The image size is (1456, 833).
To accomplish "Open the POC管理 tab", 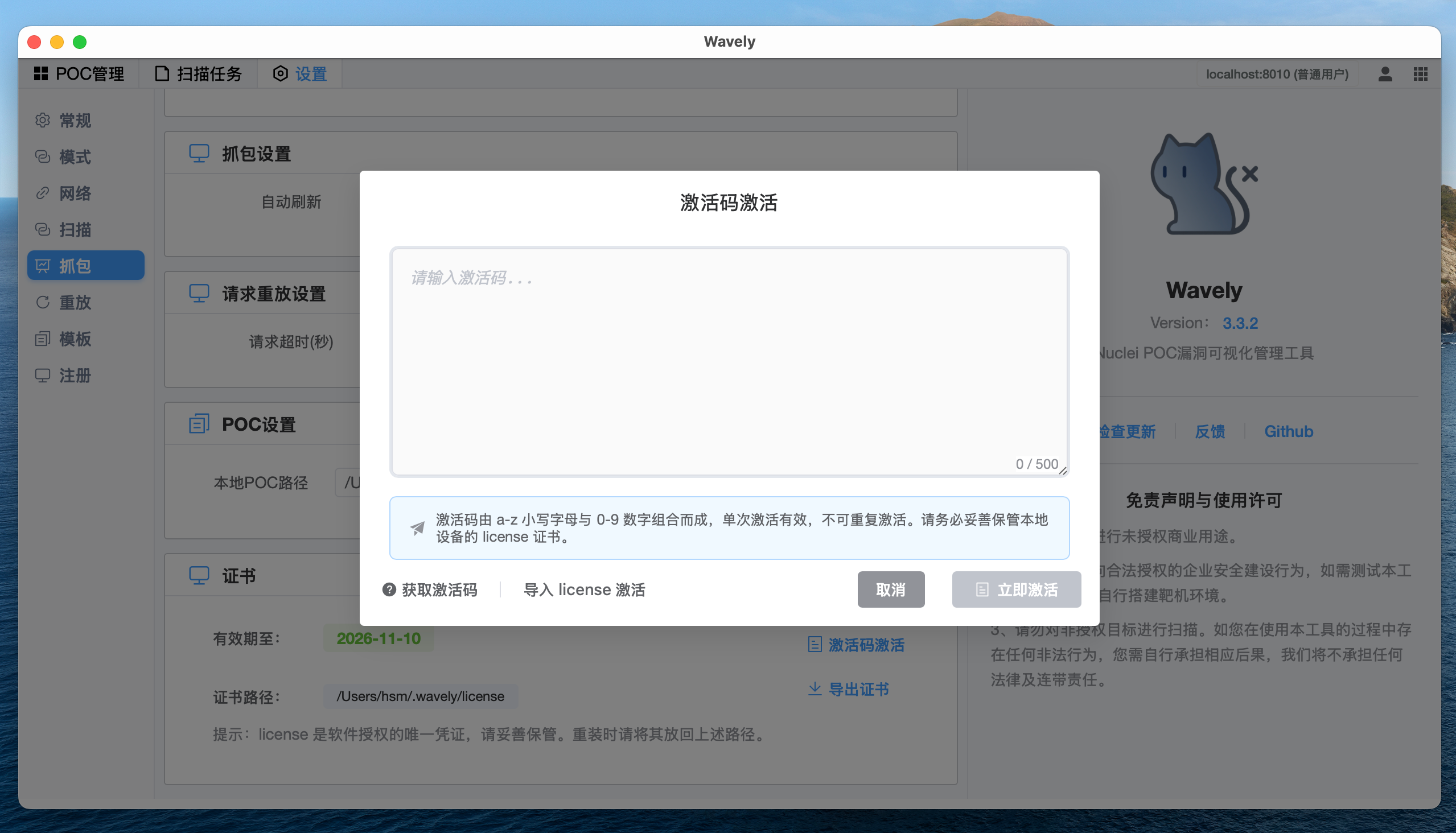I will [x=79, y=74].
